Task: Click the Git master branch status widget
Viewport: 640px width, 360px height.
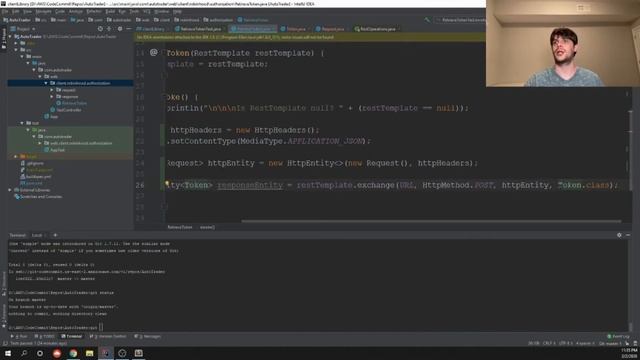Action: 610,344
